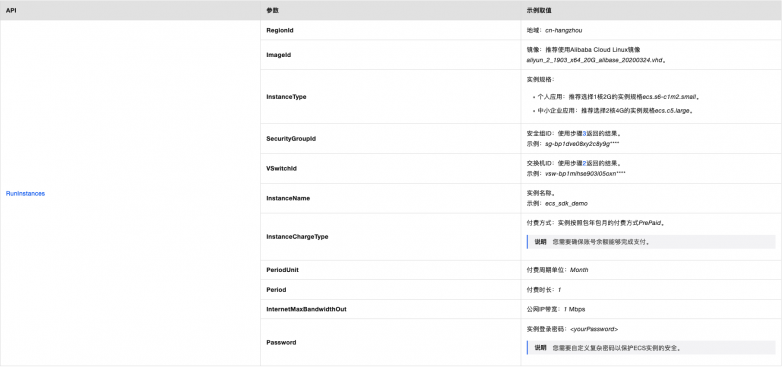Click the PrePaid payment method text

[x=597, y=223]
